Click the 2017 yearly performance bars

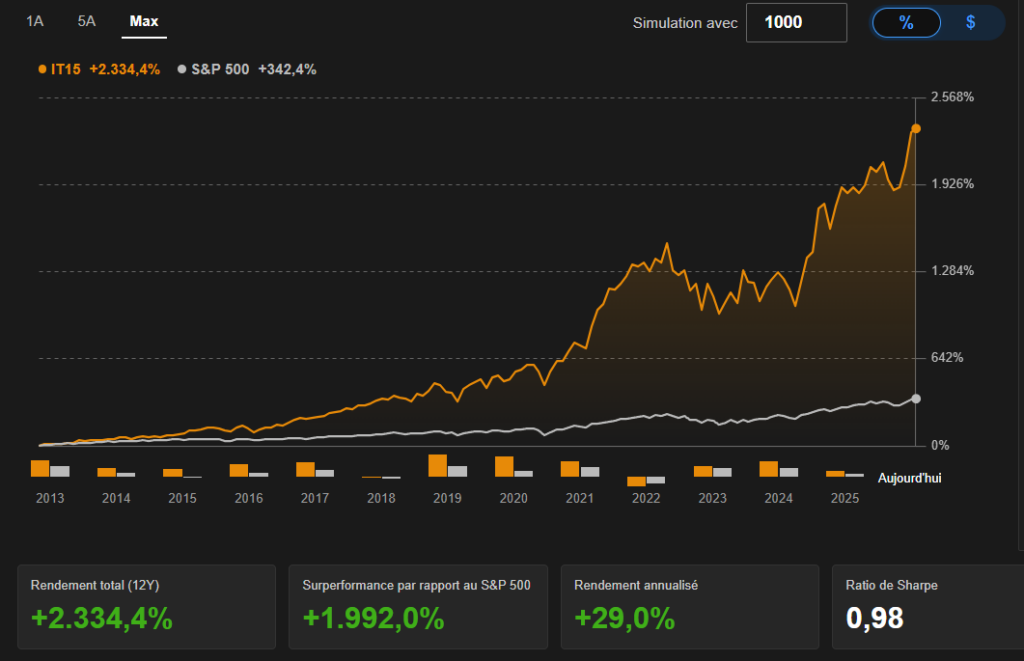point(314,470)
